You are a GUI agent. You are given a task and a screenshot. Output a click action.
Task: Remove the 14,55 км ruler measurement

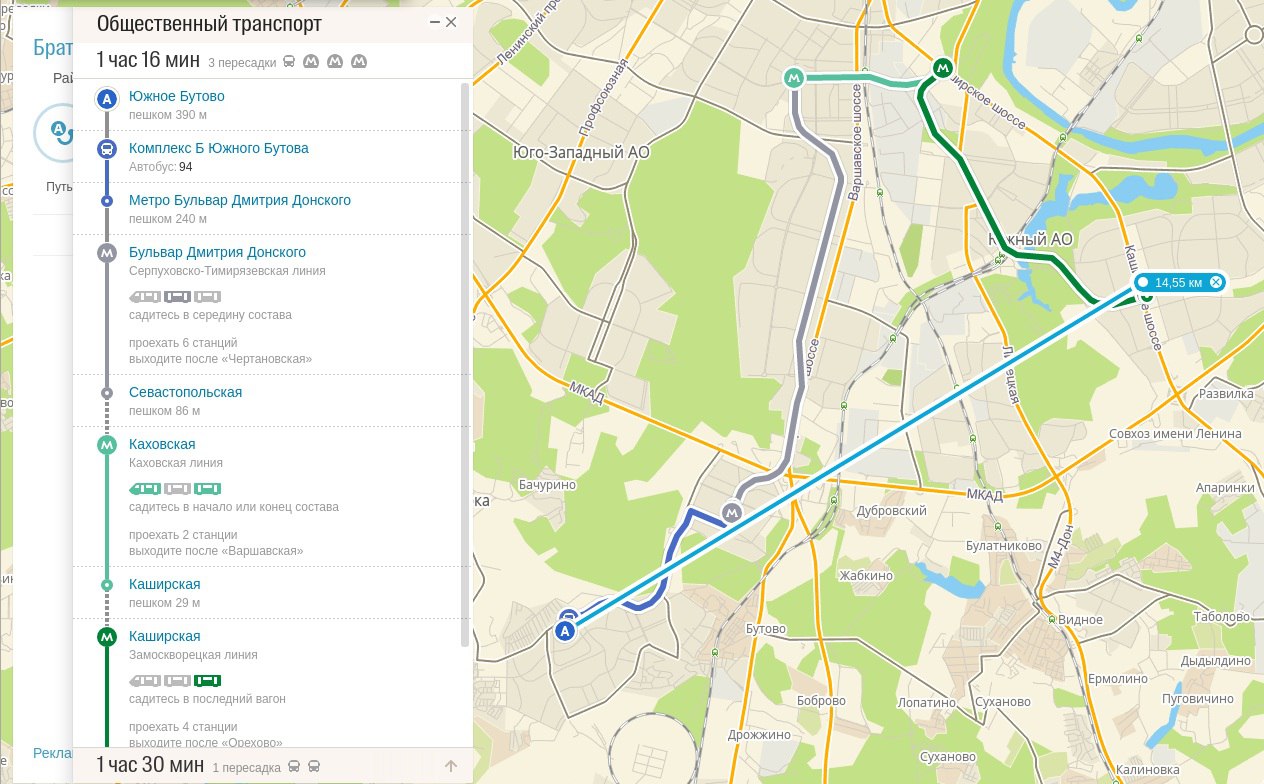[1216, 283]
